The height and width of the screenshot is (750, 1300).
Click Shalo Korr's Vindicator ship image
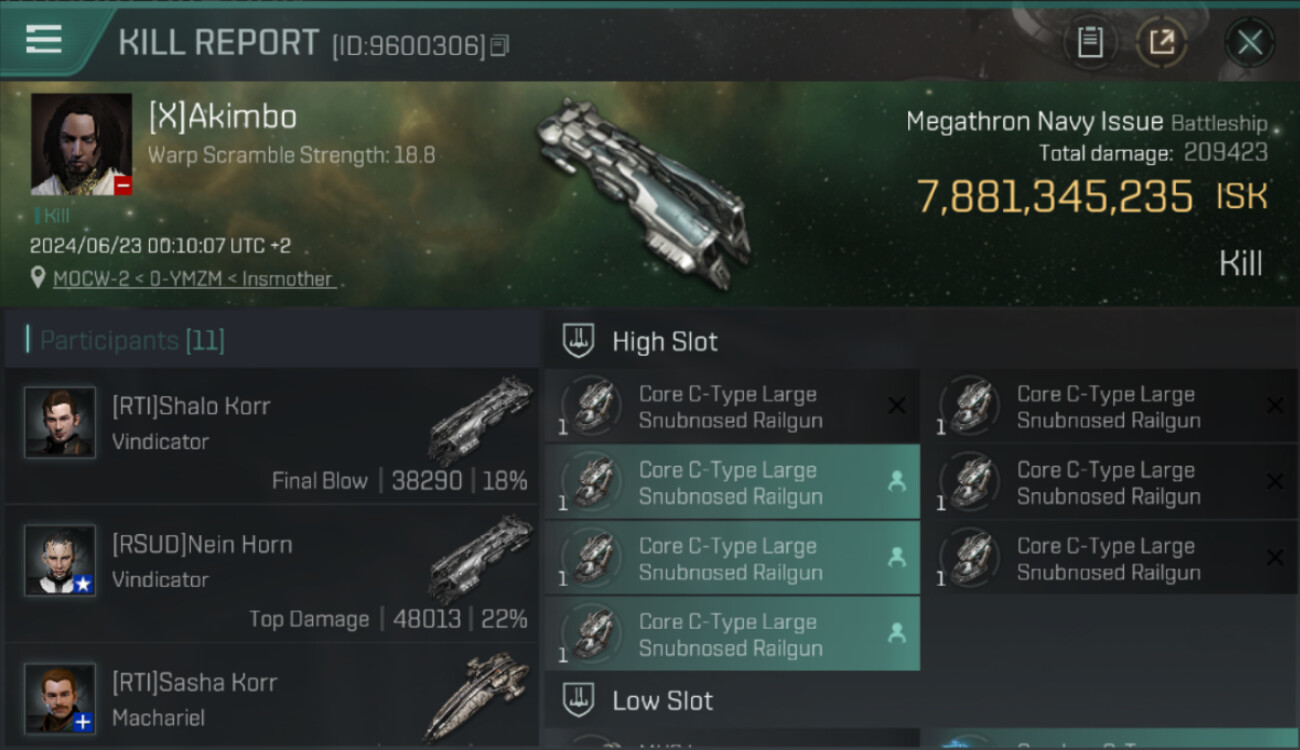click(x=480, y=420)
